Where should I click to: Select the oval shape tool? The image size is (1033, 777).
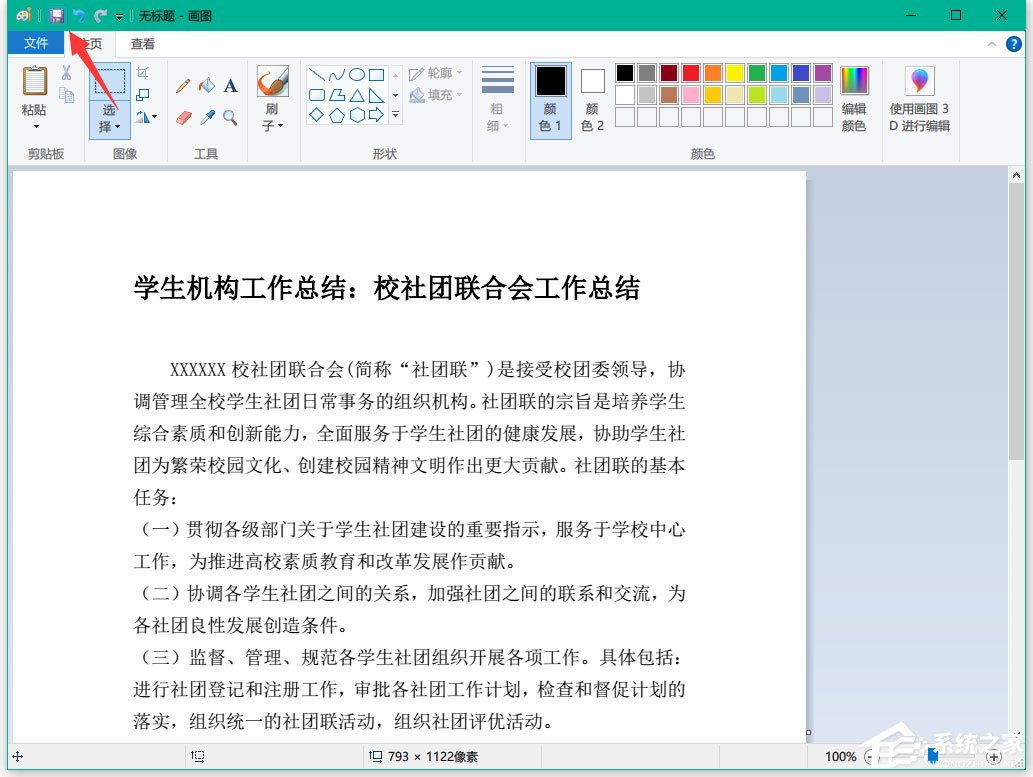point(357,73)
